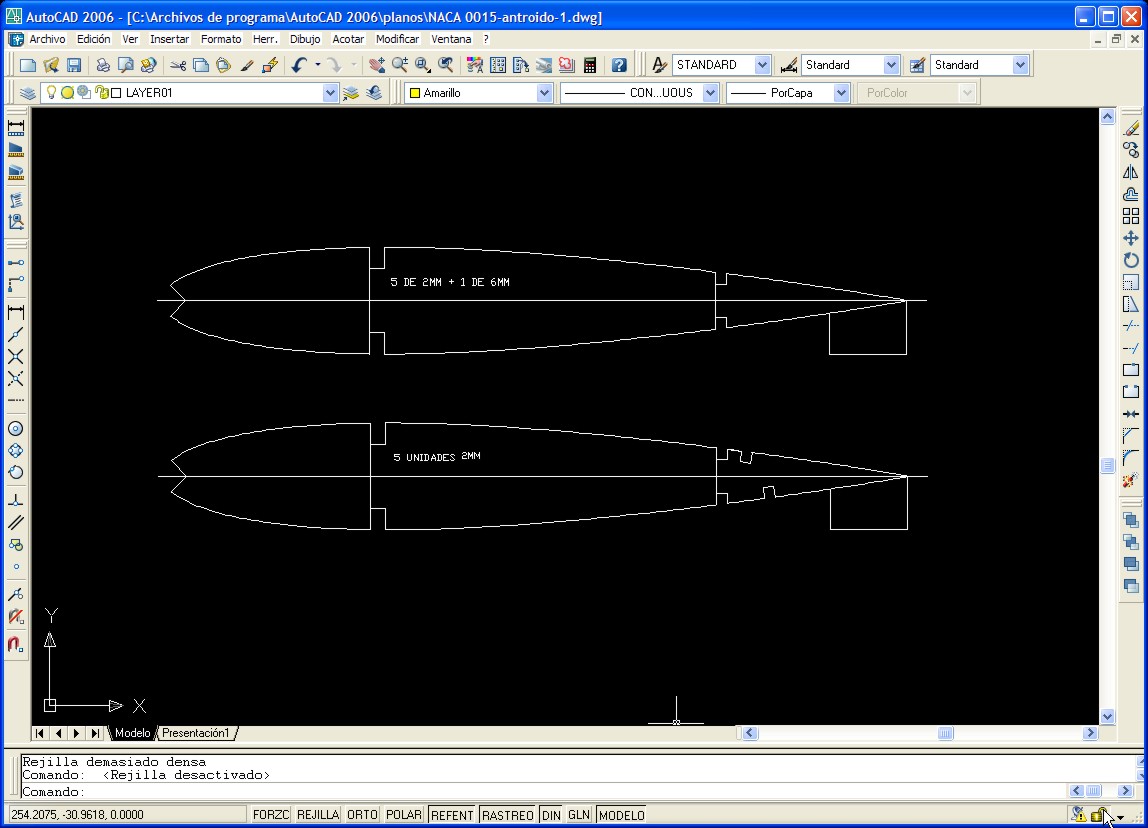Select the Offset tool
Image resolution: width=1148 pixels, height=828 pixels.
[x=1131, y=194]
